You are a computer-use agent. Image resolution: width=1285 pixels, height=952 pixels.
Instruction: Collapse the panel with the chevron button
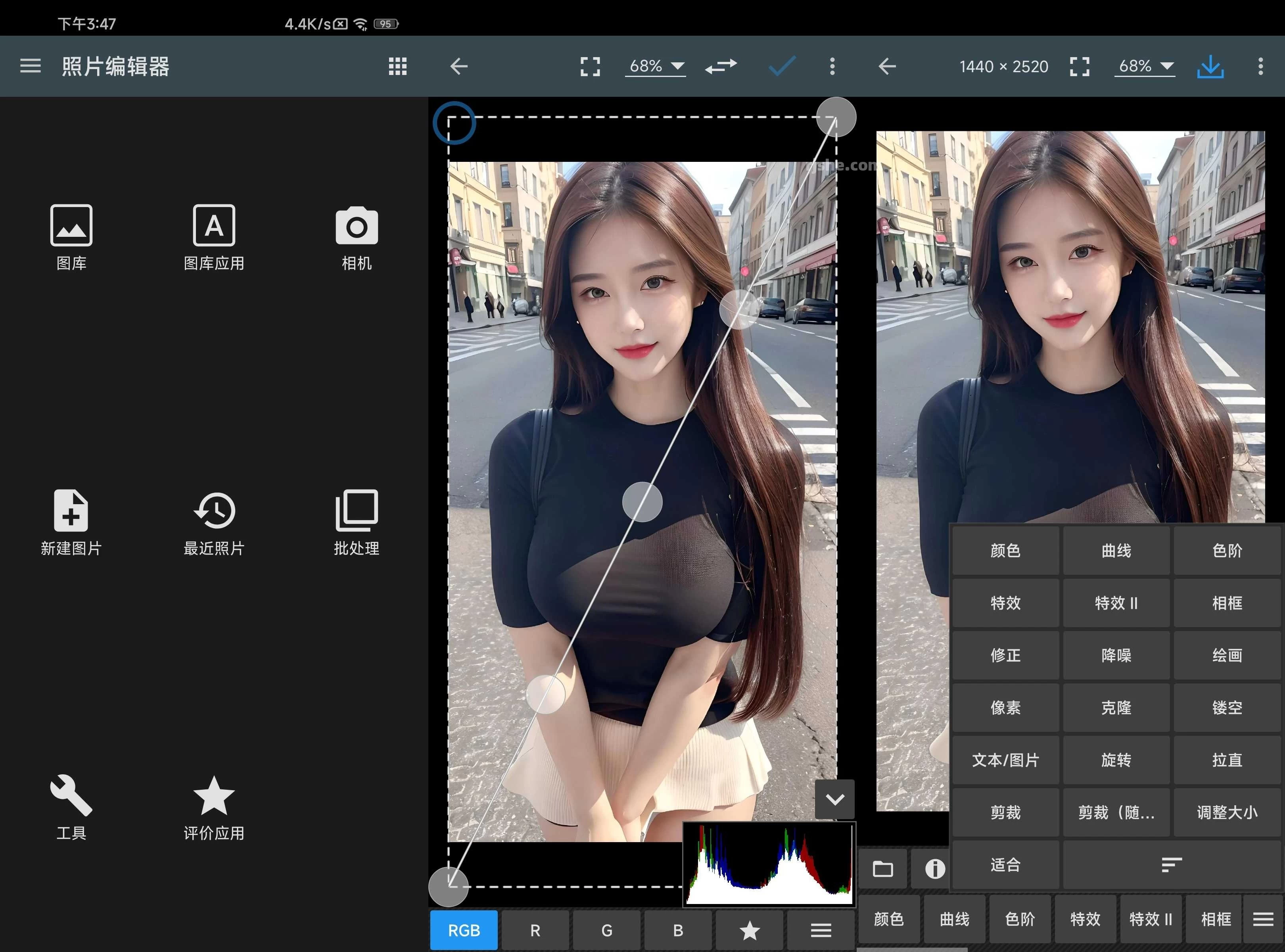(834, 799)
